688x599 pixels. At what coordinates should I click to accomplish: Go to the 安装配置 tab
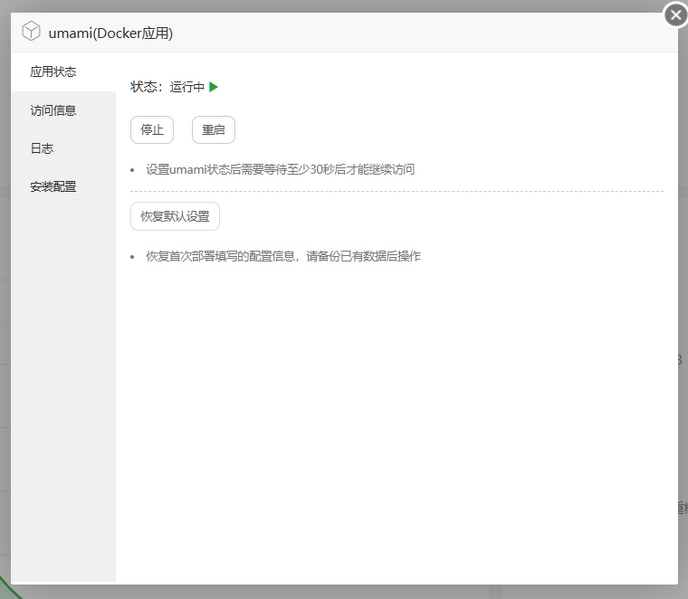point(54,186)
